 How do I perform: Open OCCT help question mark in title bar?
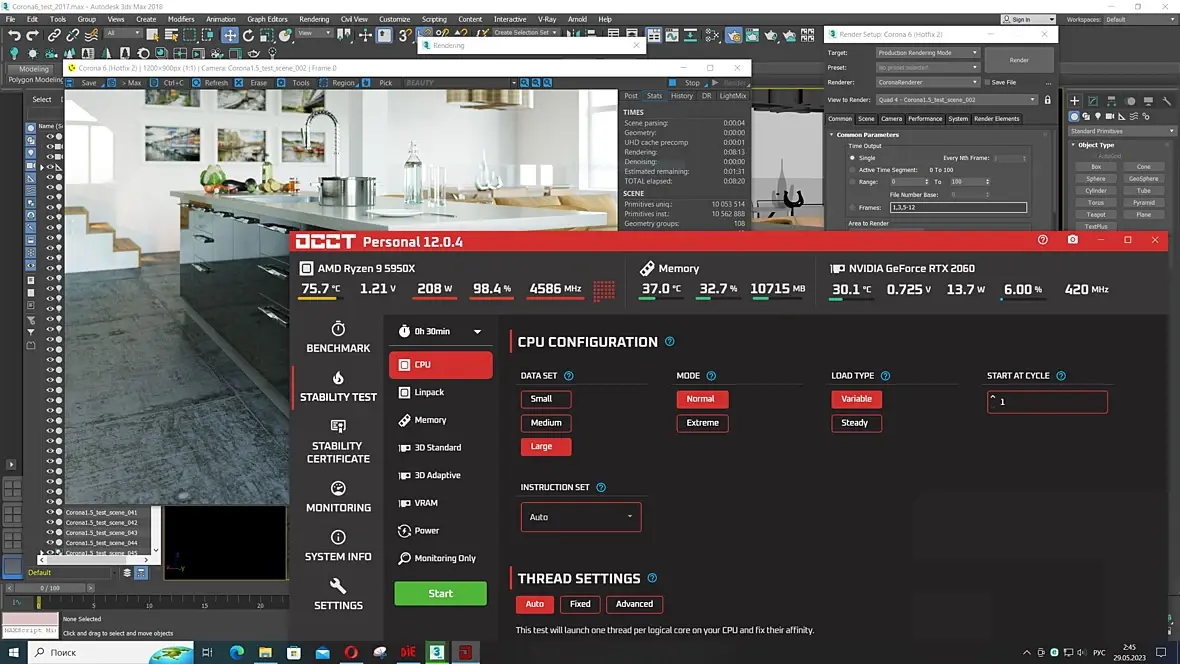(x=1042, y=239)
